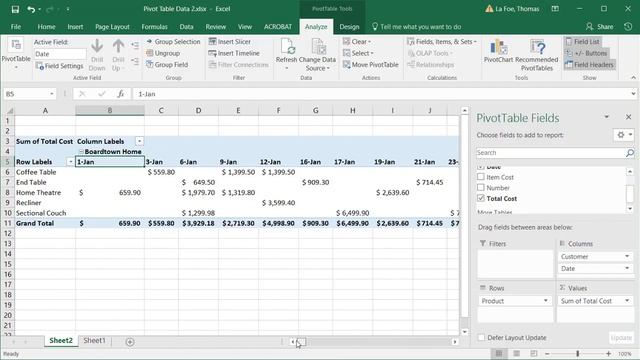This screenshot has width=640, height=360.
Task: Open Change Data Source
Action: [317, 55]
